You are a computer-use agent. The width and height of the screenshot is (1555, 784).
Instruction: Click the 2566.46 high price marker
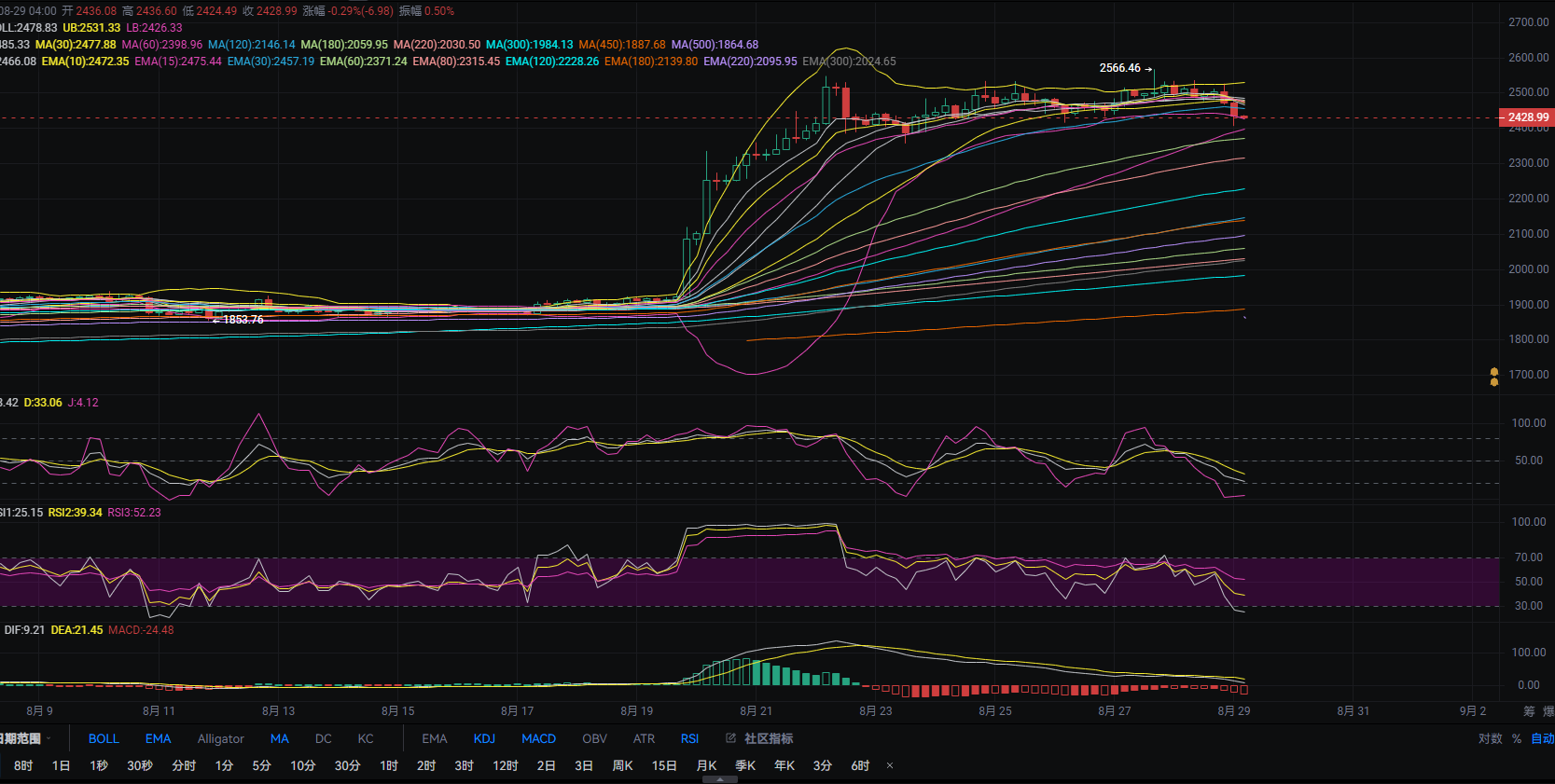pos(1119,68)
